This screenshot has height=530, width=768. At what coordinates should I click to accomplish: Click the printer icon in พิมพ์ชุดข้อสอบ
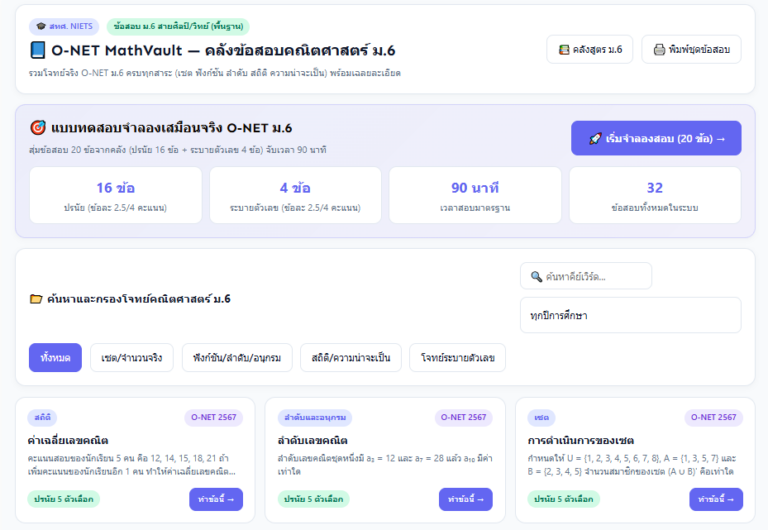[659, 49]
